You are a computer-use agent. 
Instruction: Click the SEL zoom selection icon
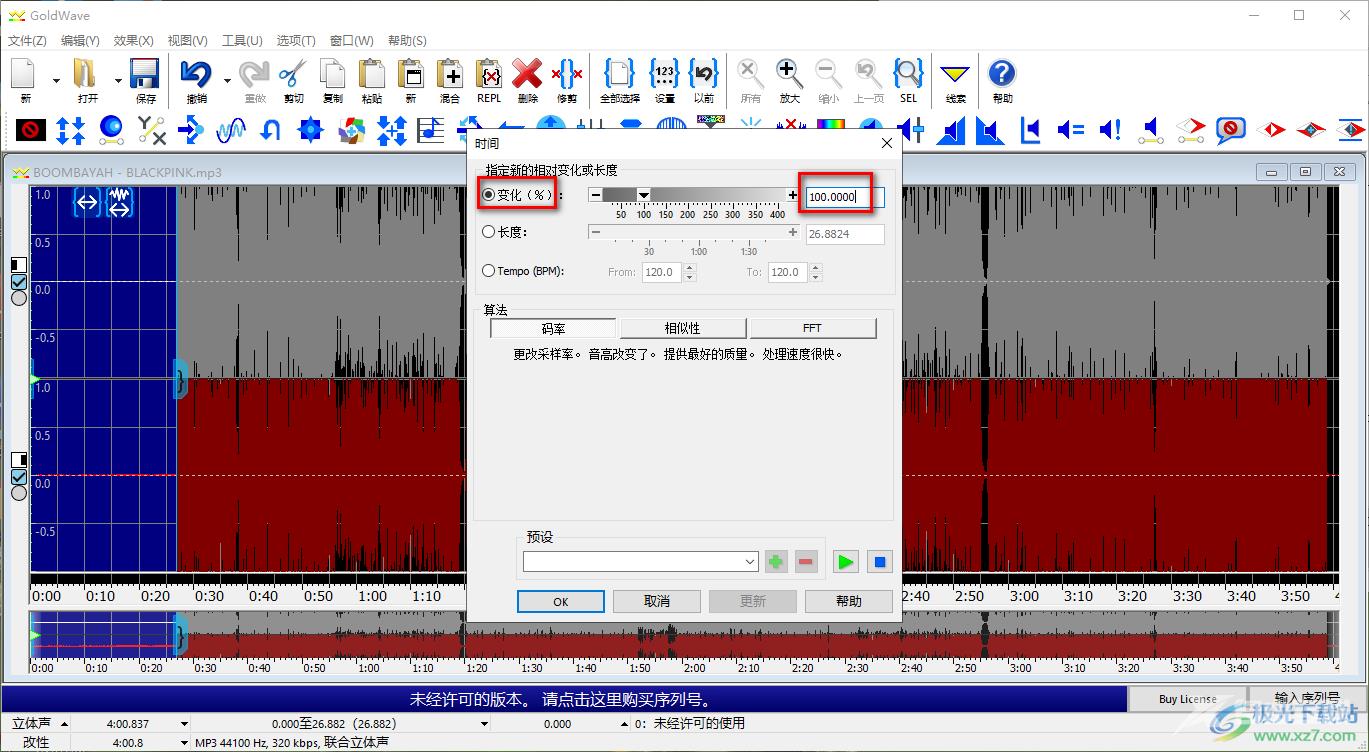(x=908, y=74)
